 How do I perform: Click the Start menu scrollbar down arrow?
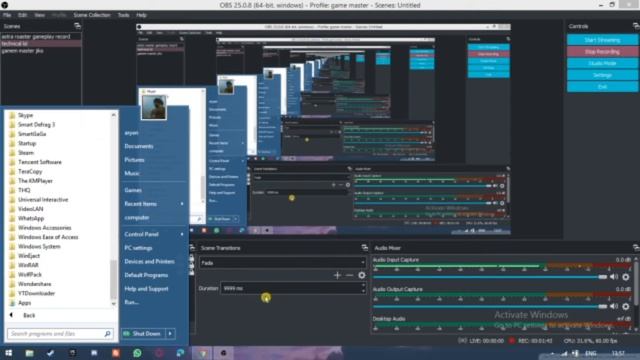(x=113, y=304)
